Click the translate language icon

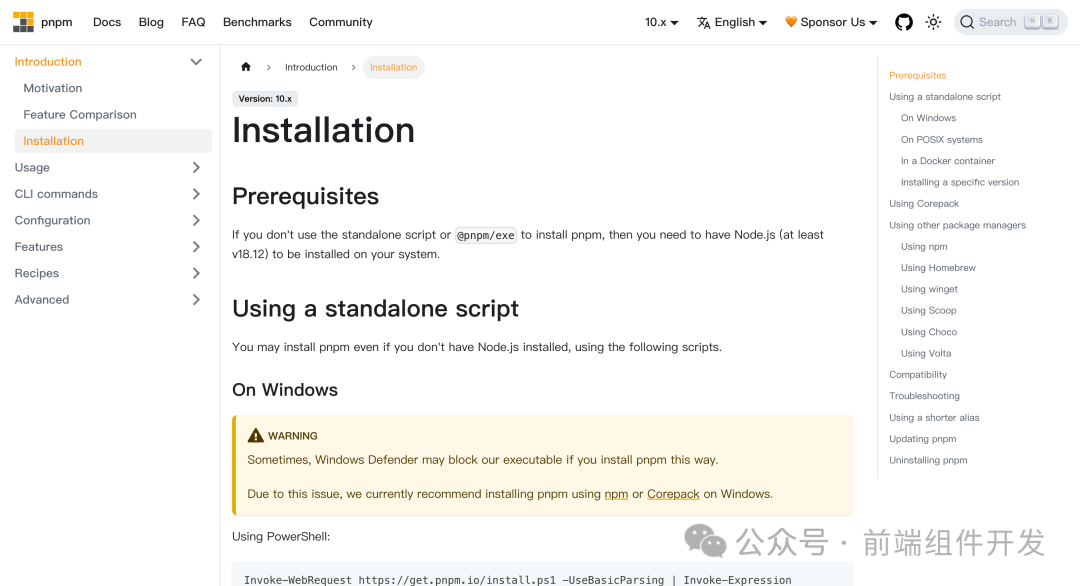point(703,23)
